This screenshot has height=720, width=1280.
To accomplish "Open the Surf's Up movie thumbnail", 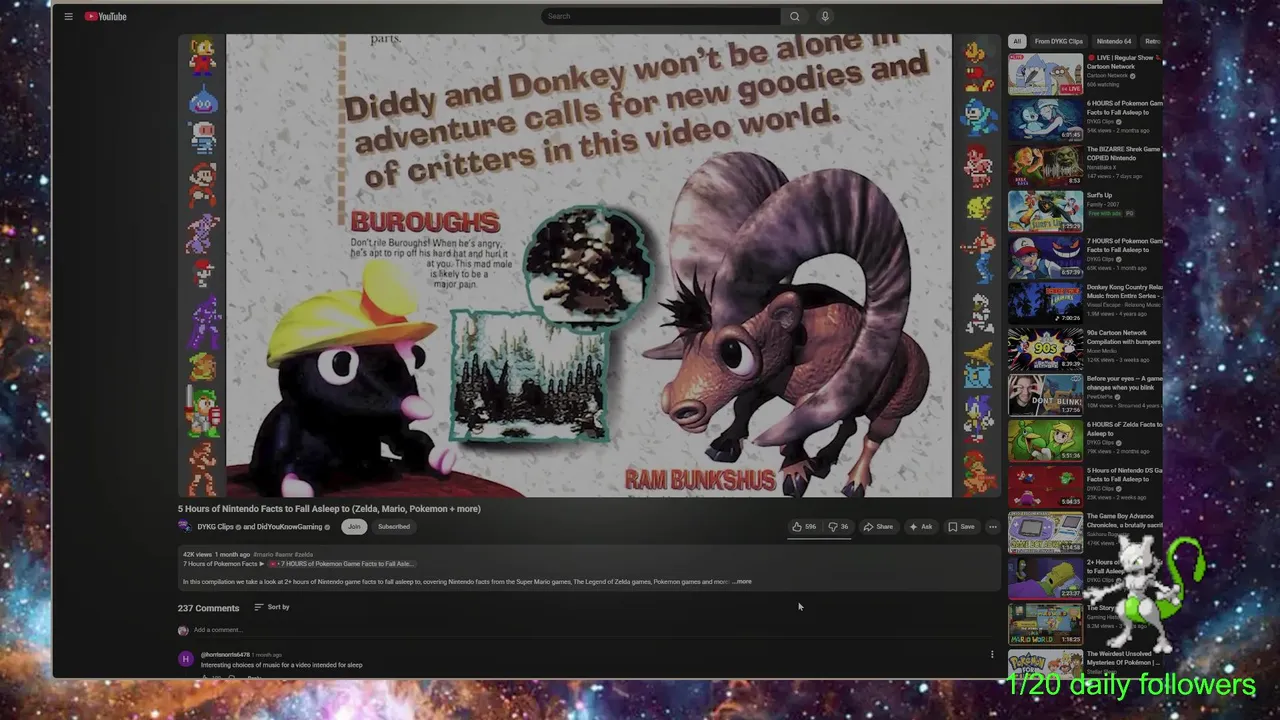I will (x=1045, y=212).
